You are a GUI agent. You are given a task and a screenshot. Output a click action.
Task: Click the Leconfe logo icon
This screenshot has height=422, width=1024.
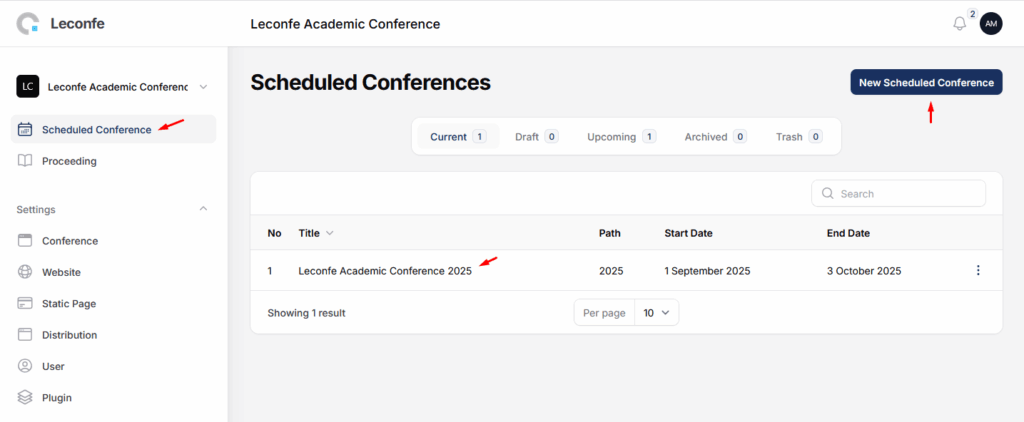click(29, 23)
